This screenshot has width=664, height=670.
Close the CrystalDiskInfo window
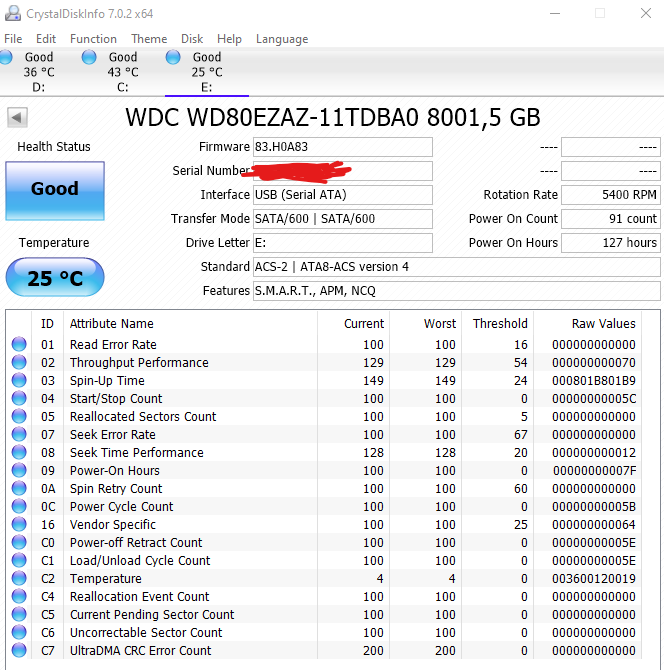click(646, 13)
